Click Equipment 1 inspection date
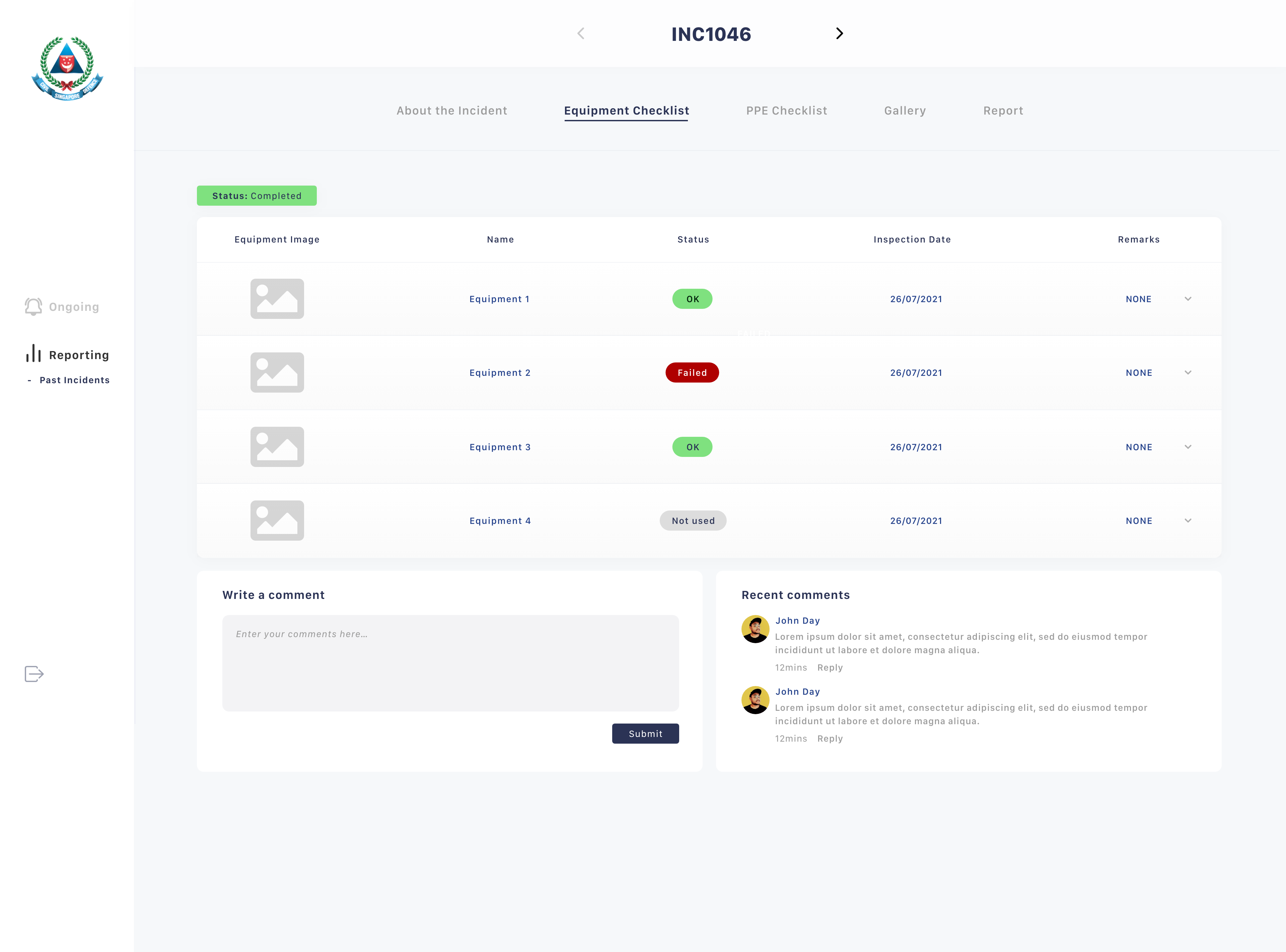The image size is (1286, 952). point(916,299)
